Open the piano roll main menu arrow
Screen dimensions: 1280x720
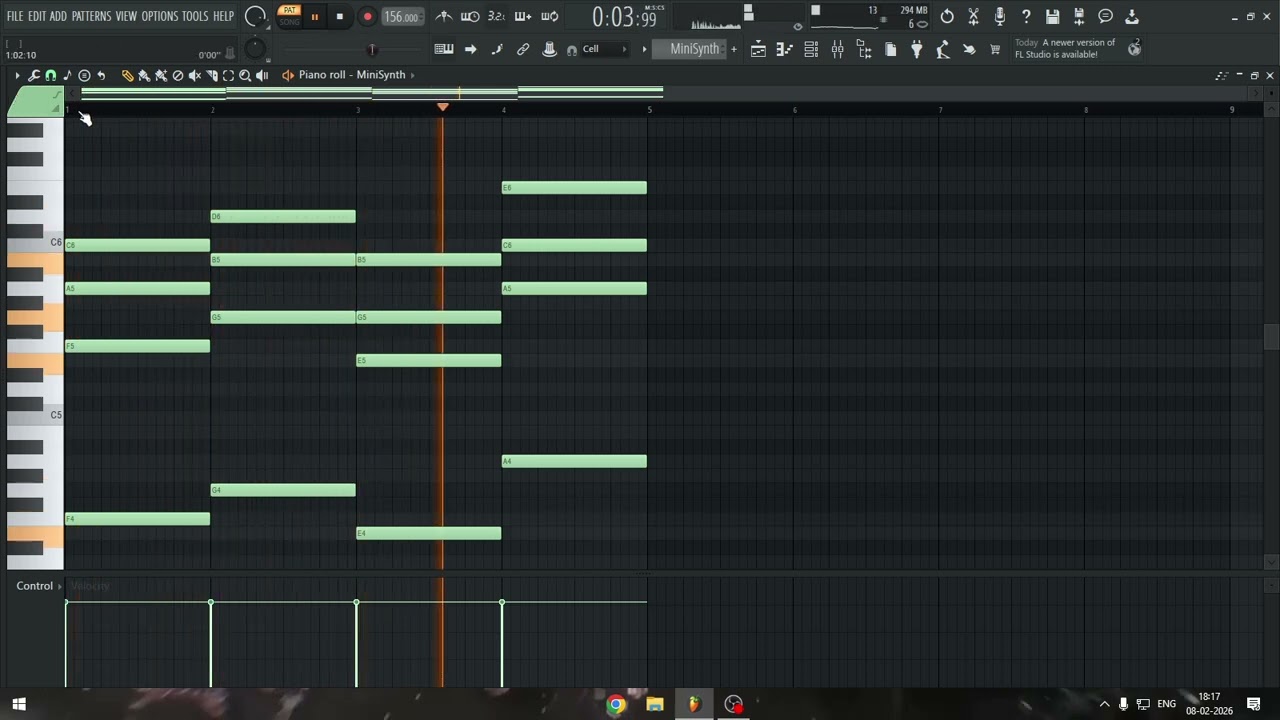point(17,75)
